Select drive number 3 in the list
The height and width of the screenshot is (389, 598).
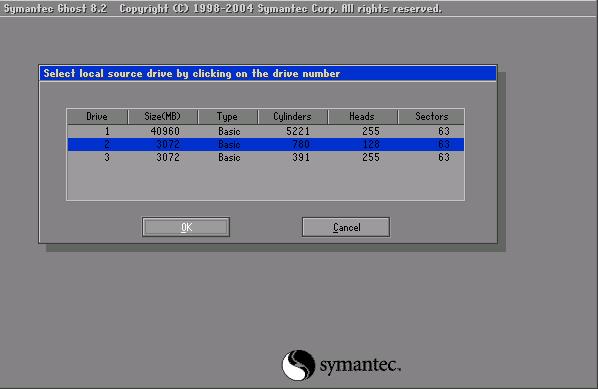[x=107, y=157]
